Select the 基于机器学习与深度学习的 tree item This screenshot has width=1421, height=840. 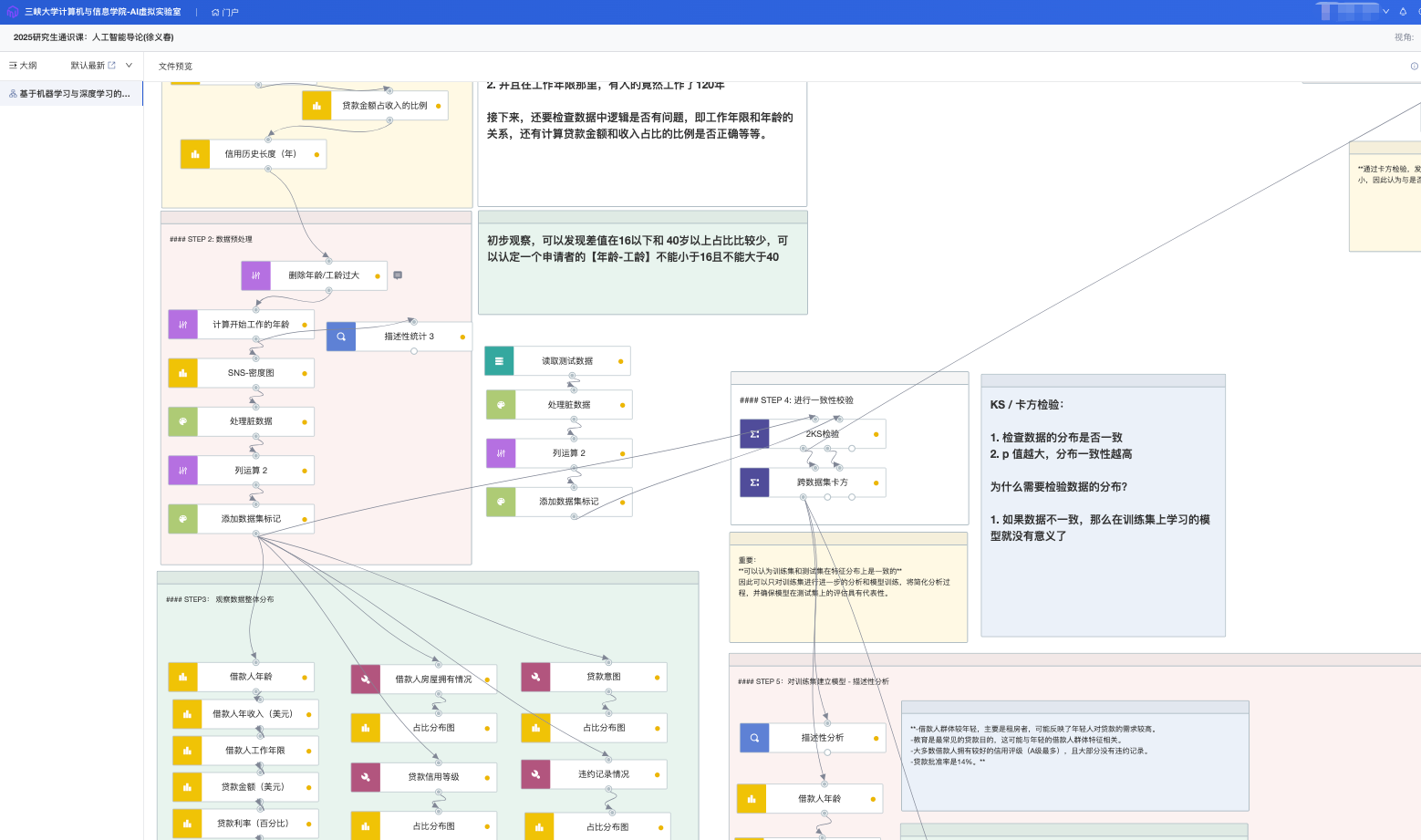(71, 94)
